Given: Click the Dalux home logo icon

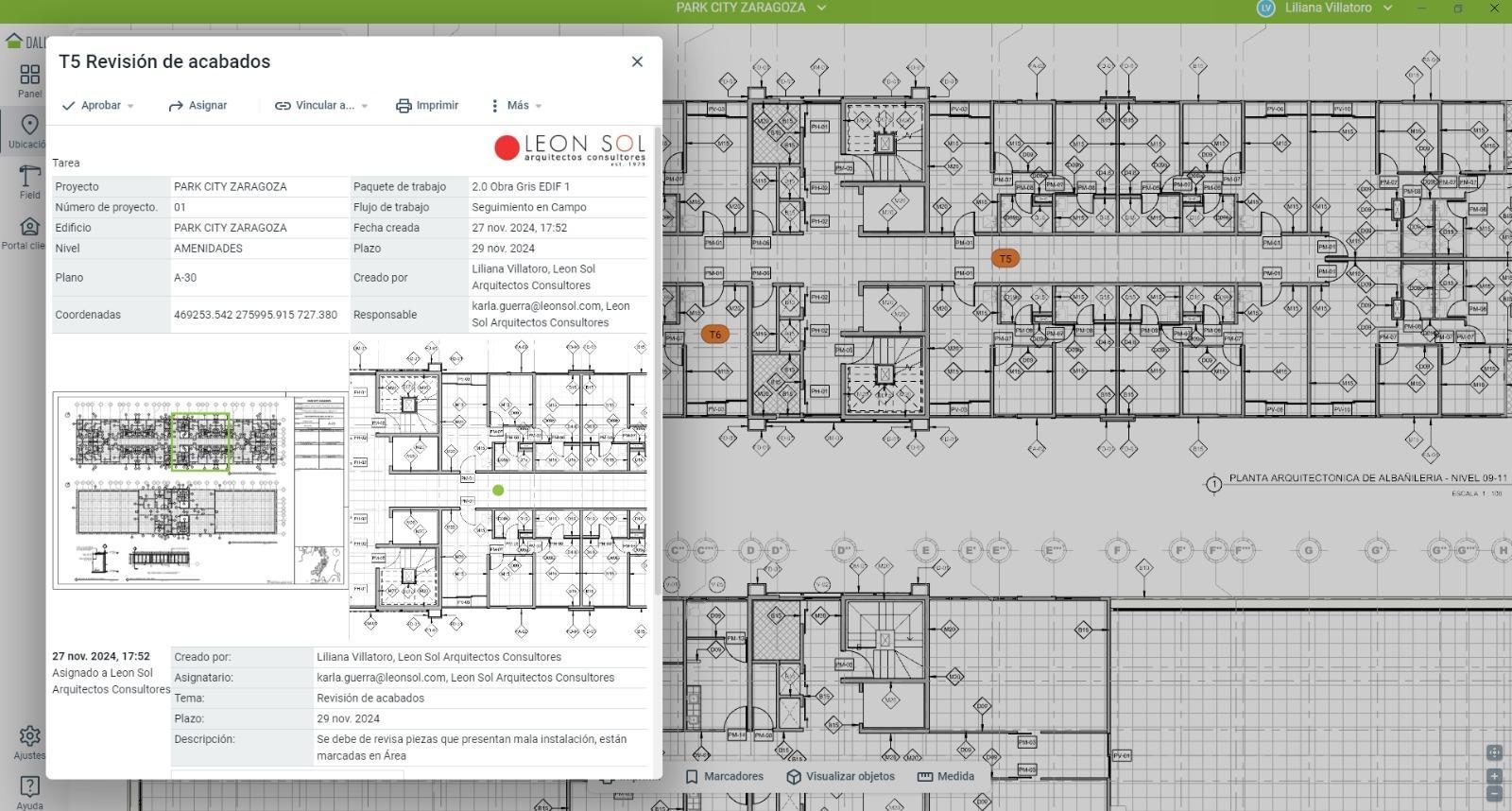Looking at the screenshot, I should 14,41.
